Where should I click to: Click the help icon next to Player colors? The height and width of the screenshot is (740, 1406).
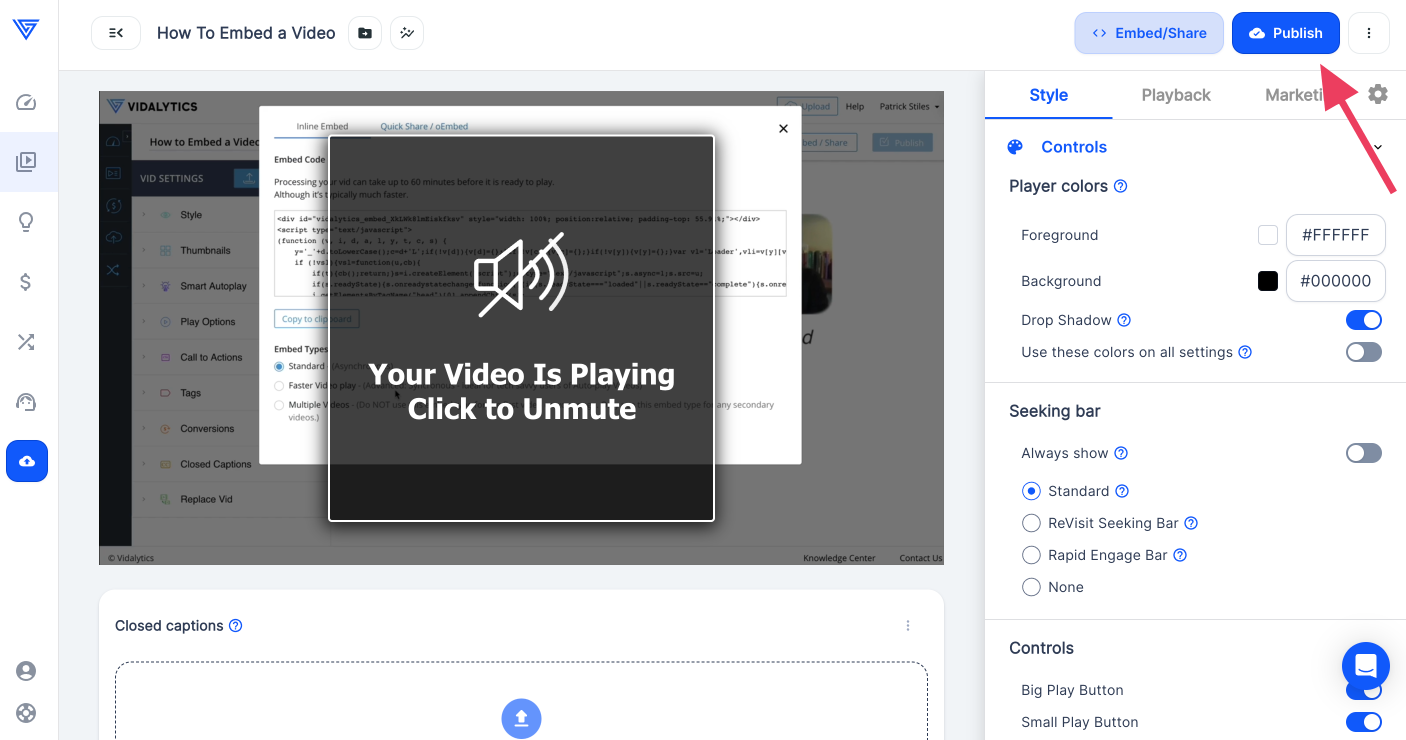click(1121, 186)
